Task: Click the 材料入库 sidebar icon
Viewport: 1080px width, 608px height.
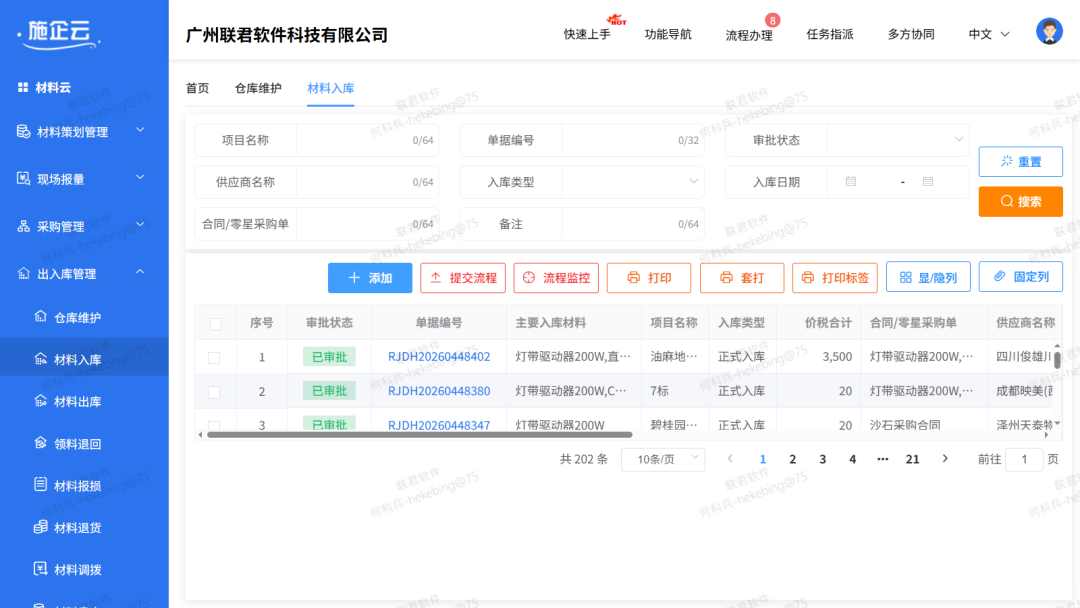Action: click(41, 359)
